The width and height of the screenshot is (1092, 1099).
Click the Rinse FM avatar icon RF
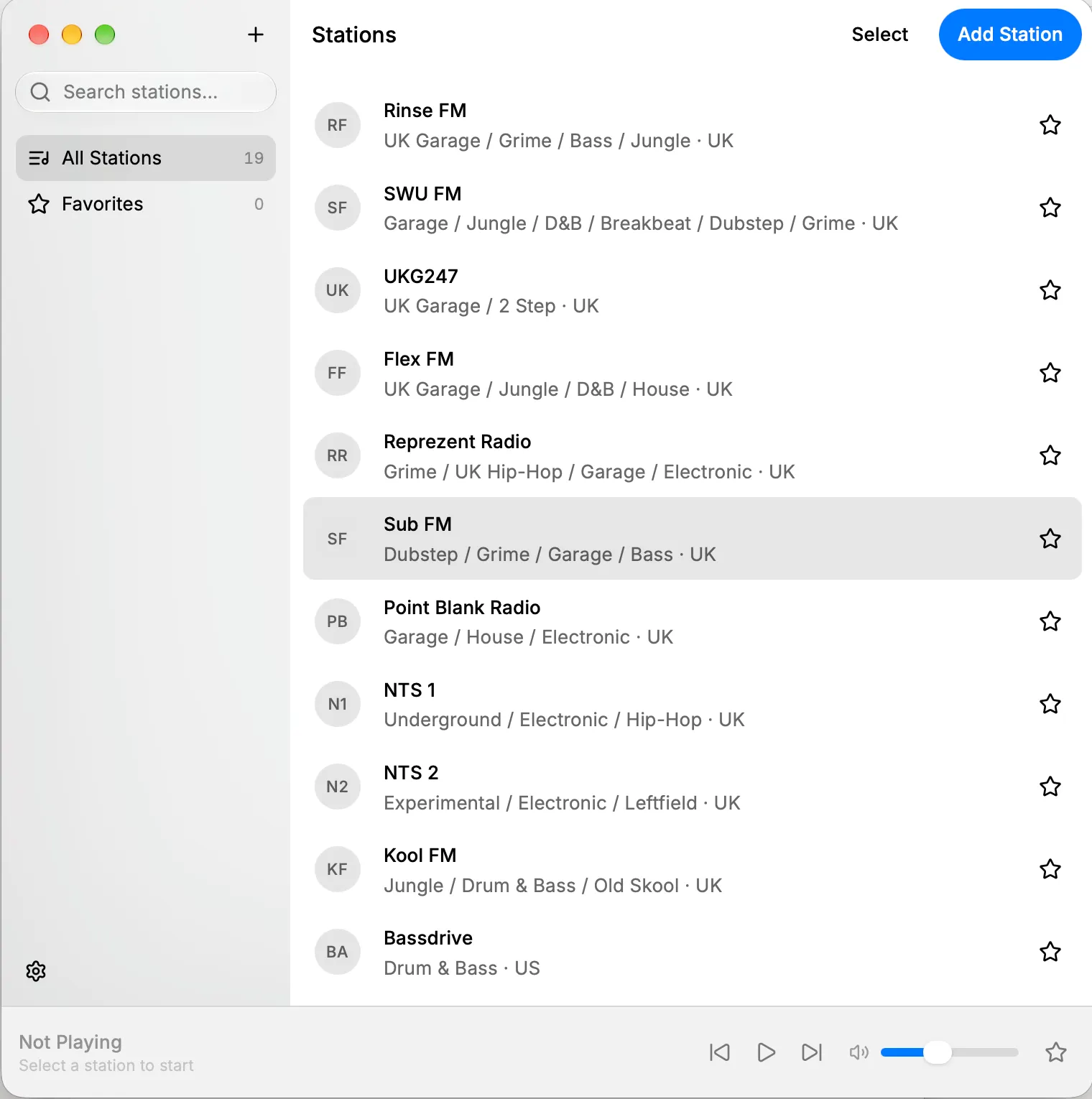[337, 125]
